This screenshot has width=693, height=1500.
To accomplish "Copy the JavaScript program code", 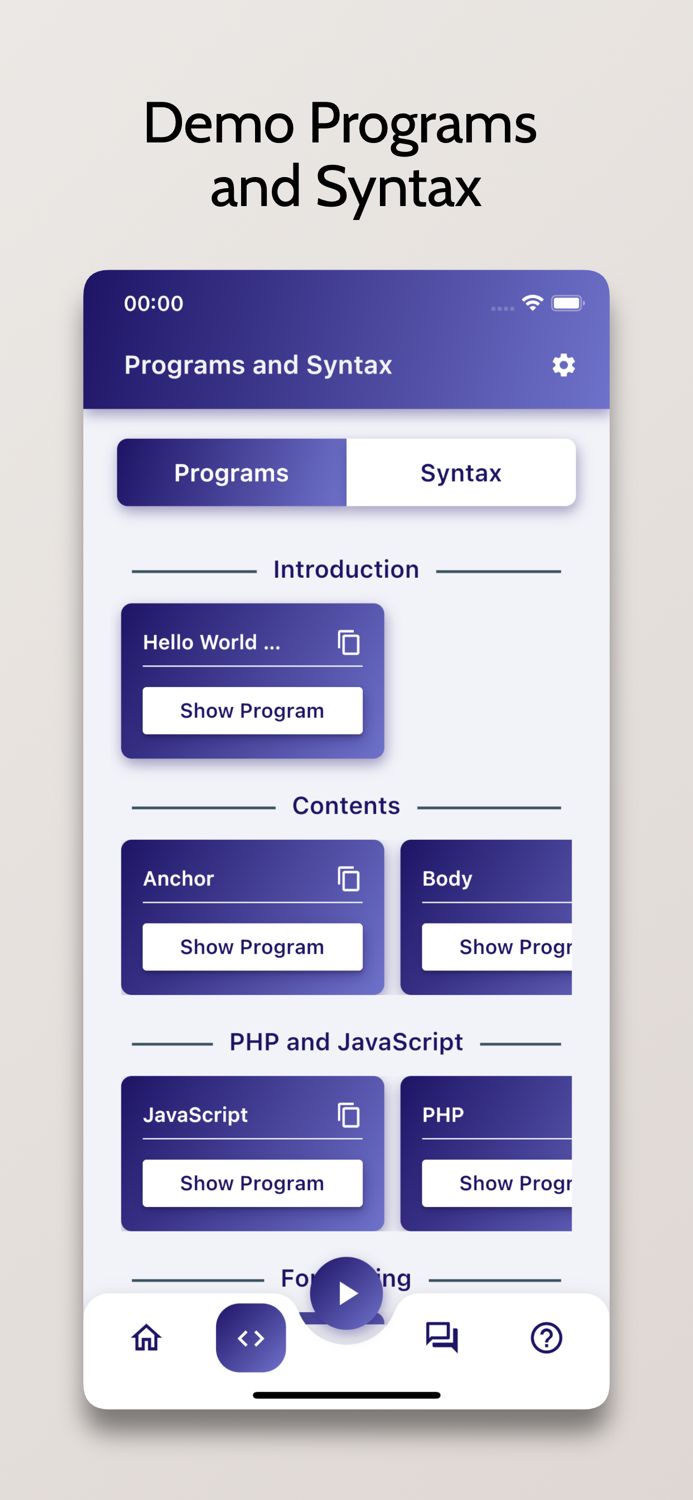I will click(348, 1114).
